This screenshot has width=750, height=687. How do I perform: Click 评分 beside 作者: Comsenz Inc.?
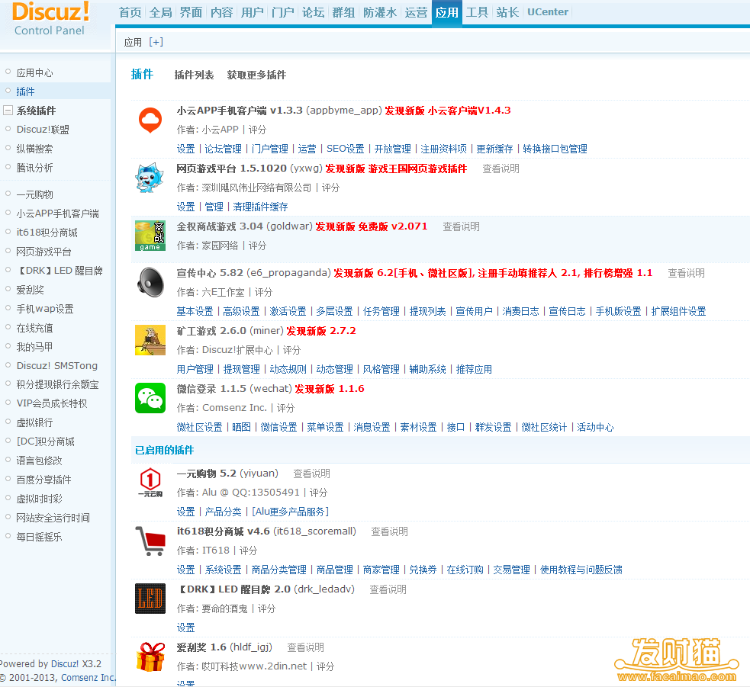point(286,408)
